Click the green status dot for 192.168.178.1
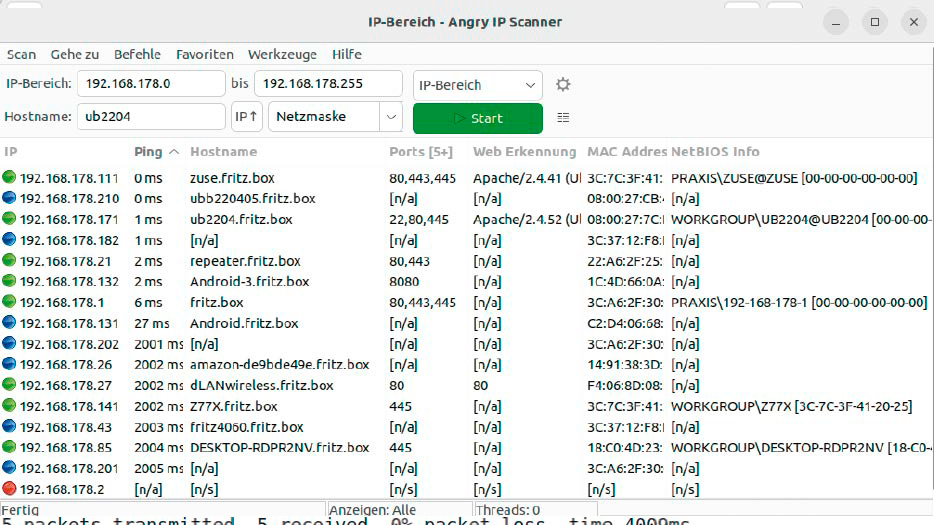 (x=9, y=302)
